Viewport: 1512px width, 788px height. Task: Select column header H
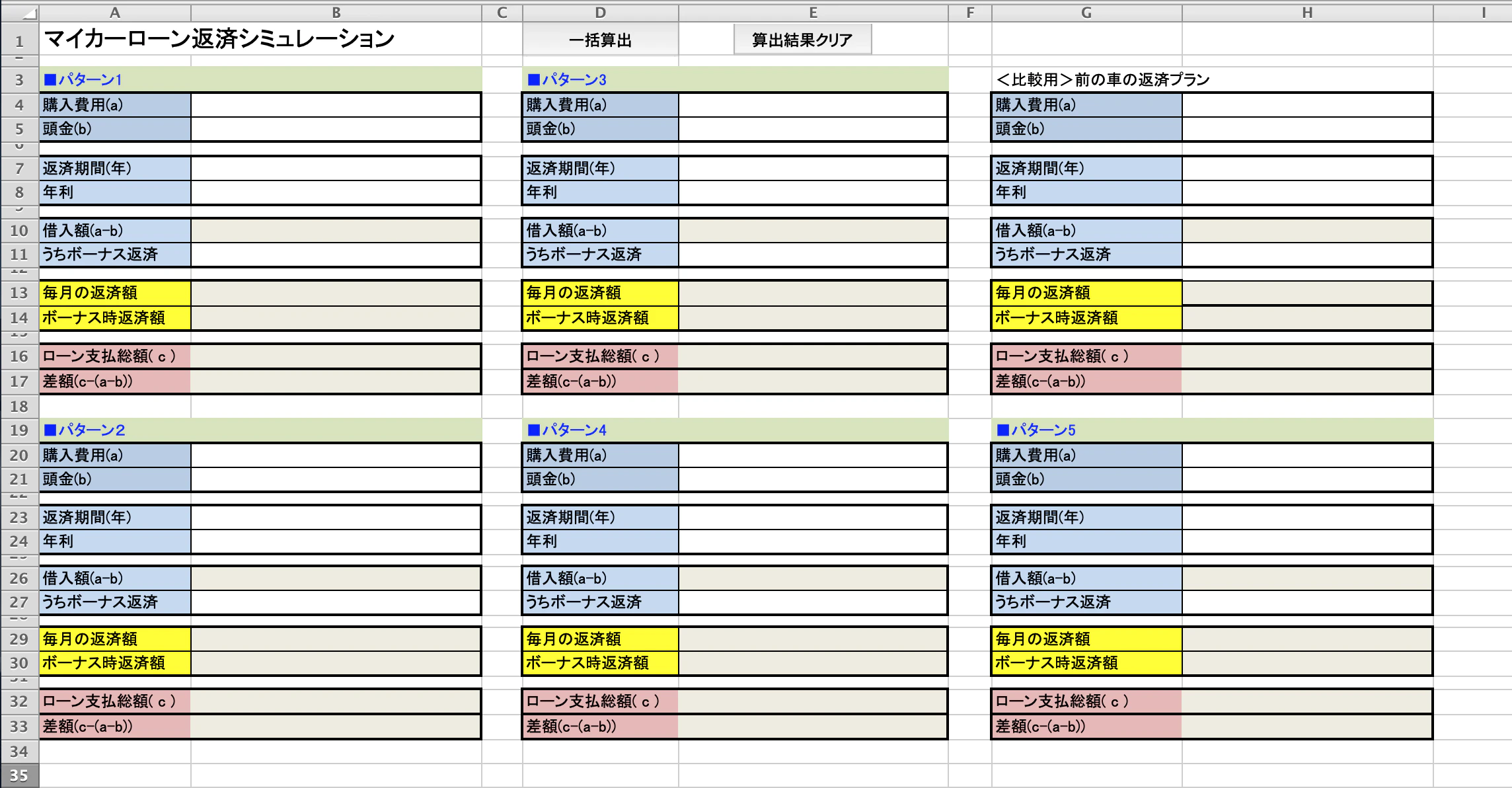click(1308, 13)
